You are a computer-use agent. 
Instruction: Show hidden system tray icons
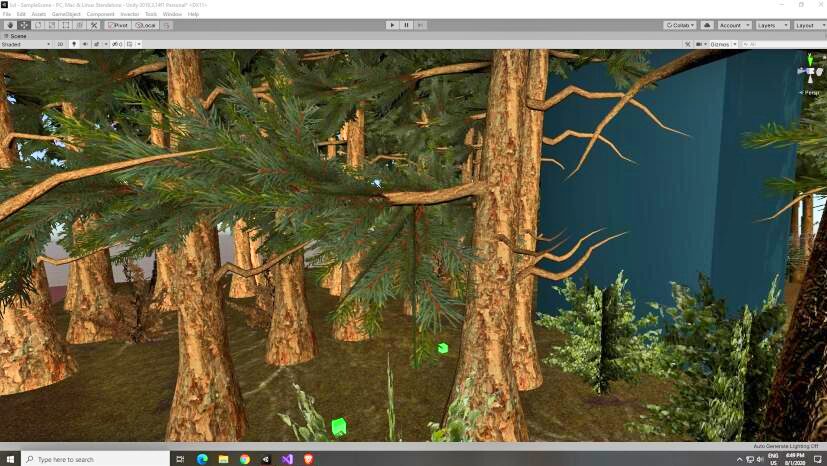coord(739,460)
